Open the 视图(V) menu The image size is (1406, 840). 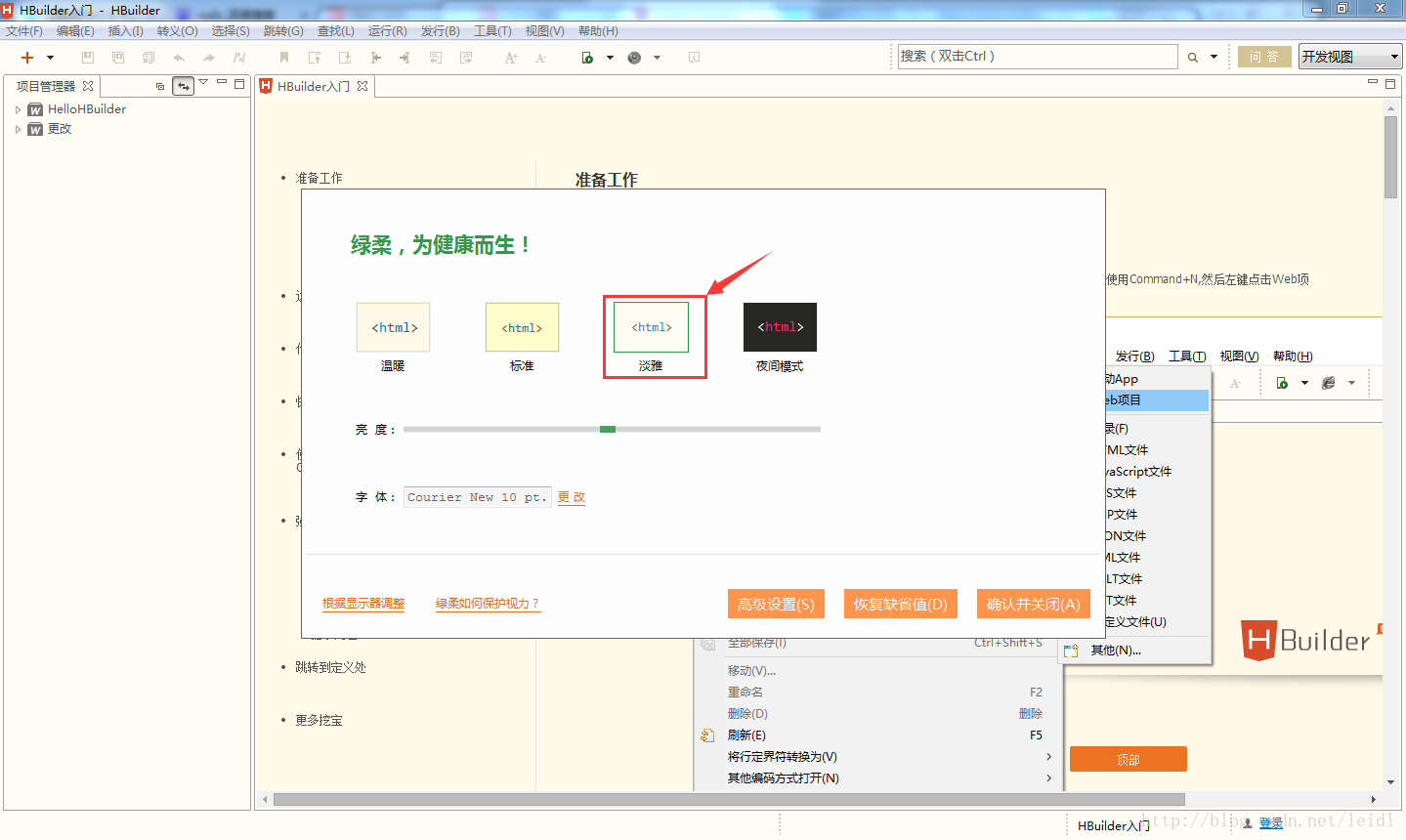pos(545,31)
